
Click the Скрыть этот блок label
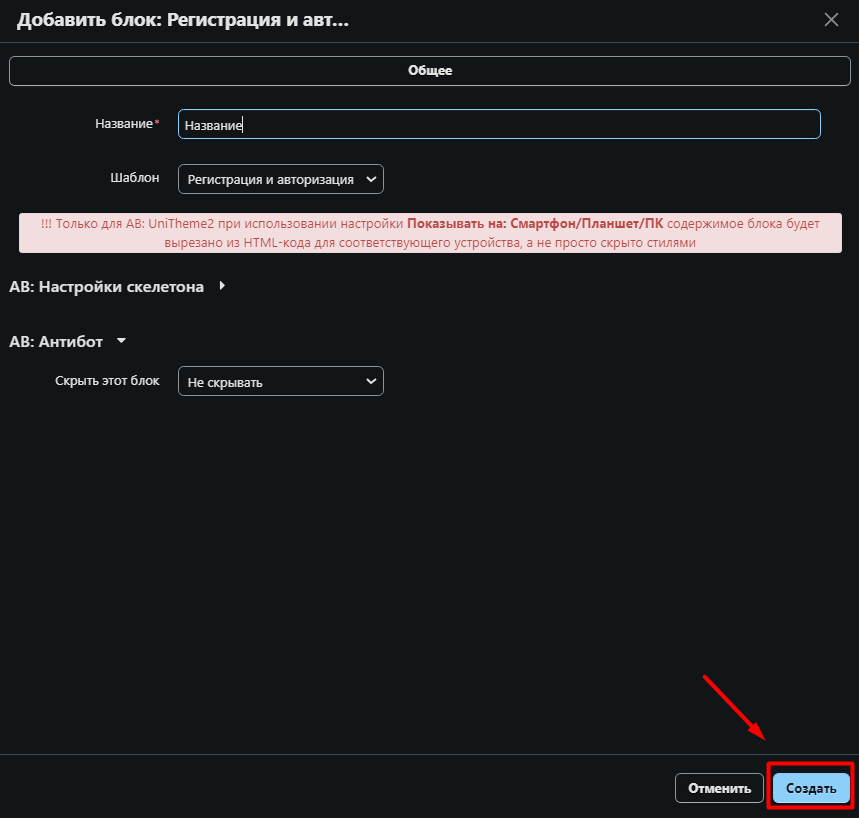[107, 381]
